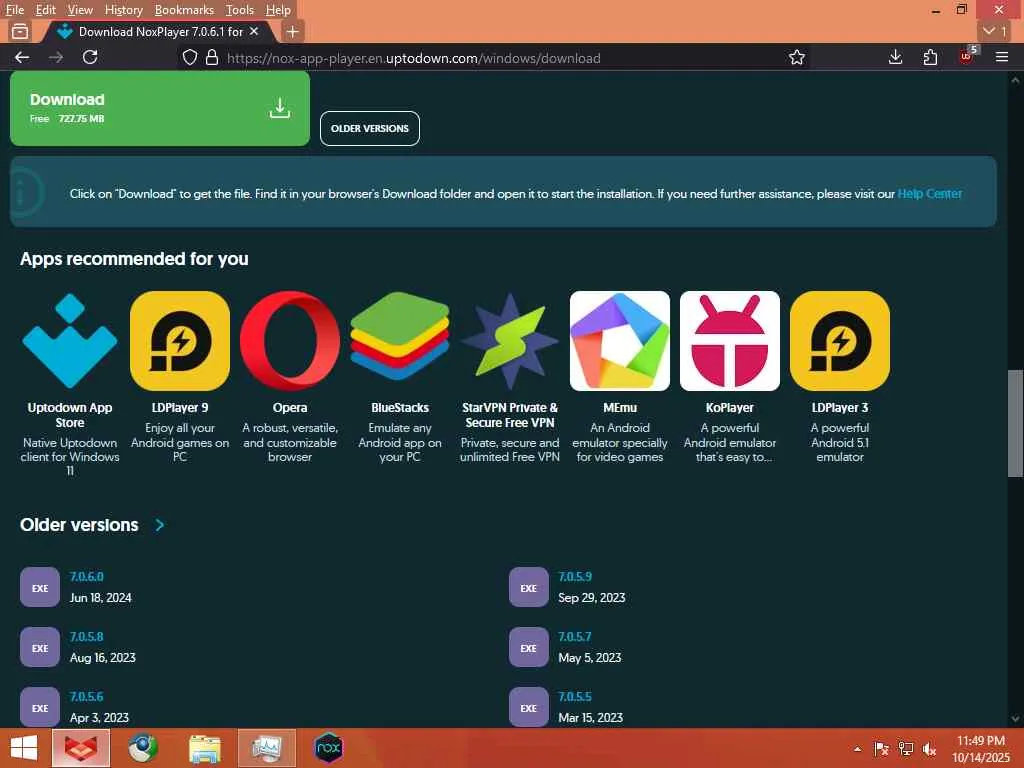Open version 7.0.6.0 link

pos(87,577)
